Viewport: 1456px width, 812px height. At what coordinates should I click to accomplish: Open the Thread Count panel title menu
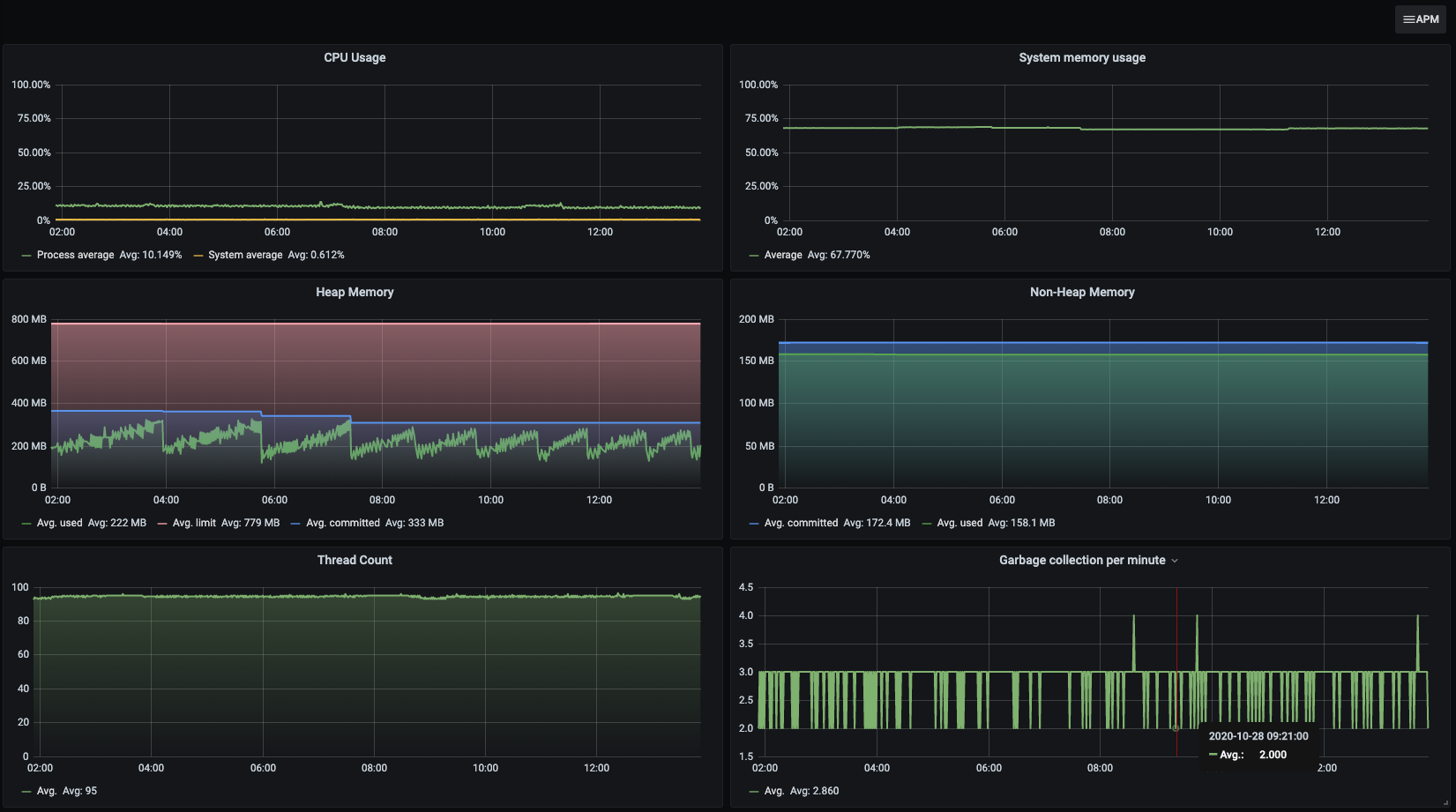tap(355, 560)
